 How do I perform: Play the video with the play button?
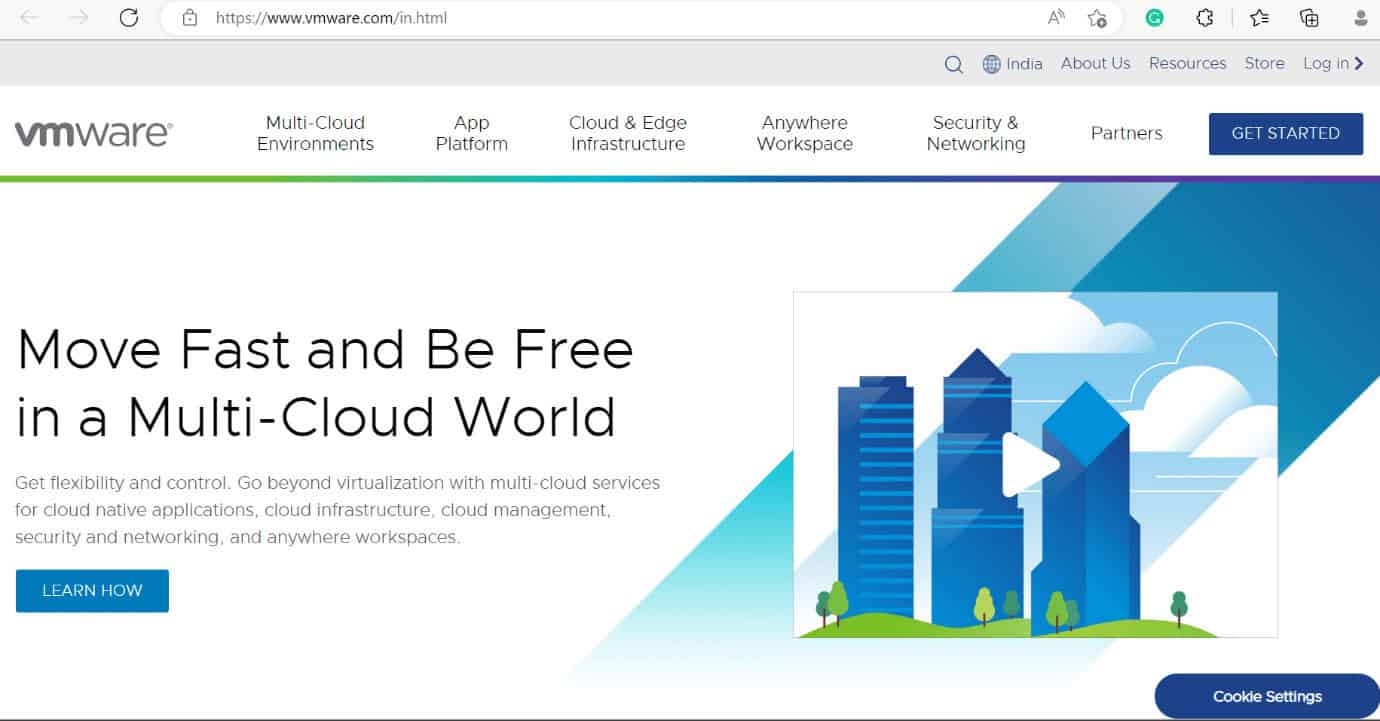click(1029, 465)
